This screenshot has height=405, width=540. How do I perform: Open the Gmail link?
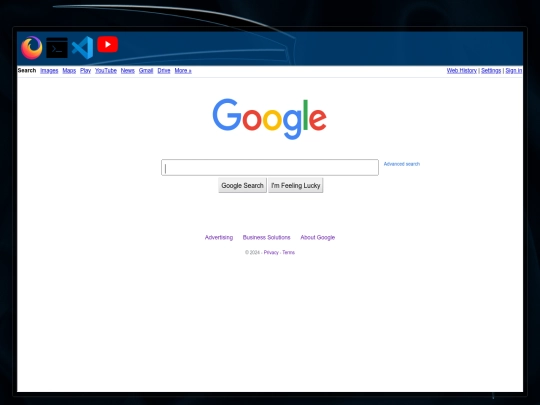coord(146,71)
